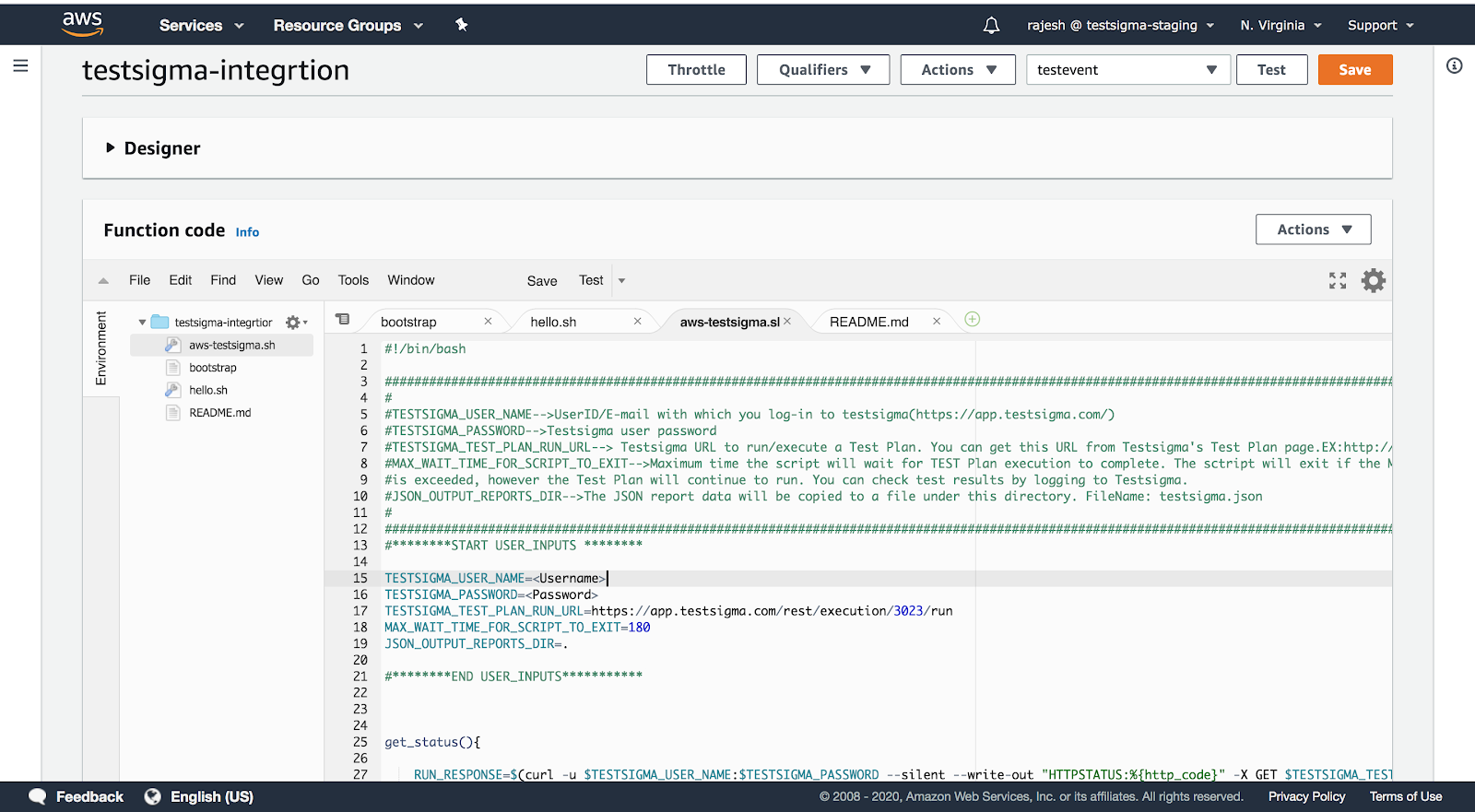The image size is (1475, 812).
Task: Click Save in the editor toolbar
Action: [x=542, y=281]
